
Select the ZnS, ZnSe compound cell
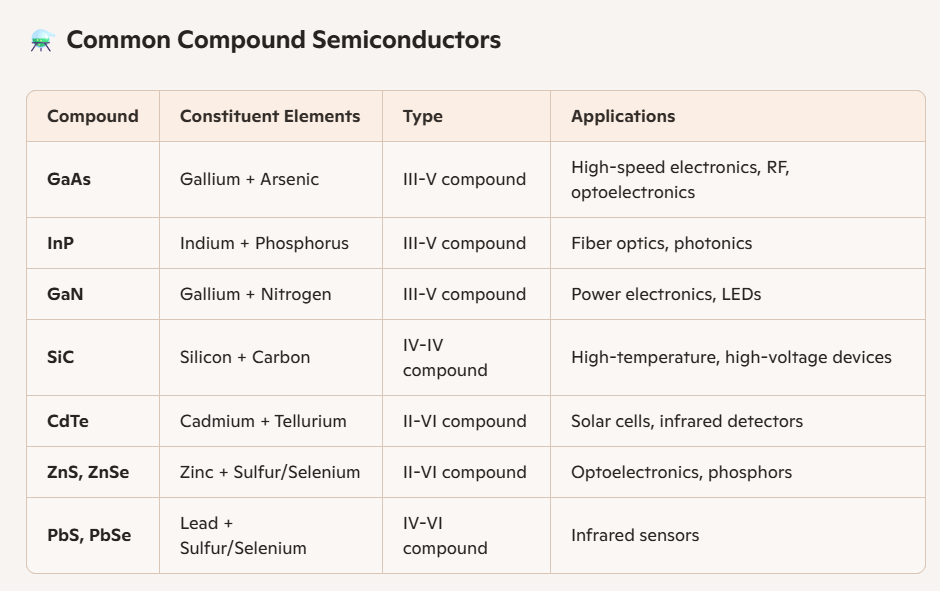(88, 472)
